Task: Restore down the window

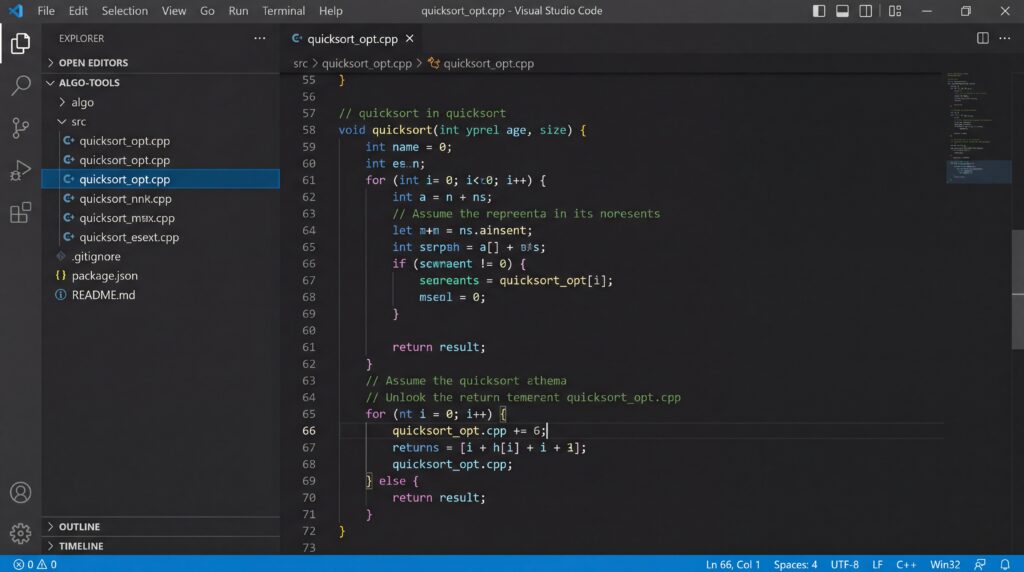Action: 965,10
